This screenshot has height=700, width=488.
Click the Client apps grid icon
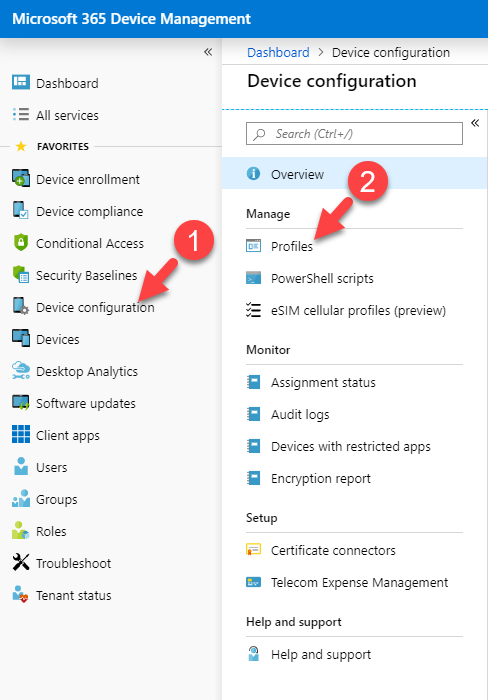21,434
